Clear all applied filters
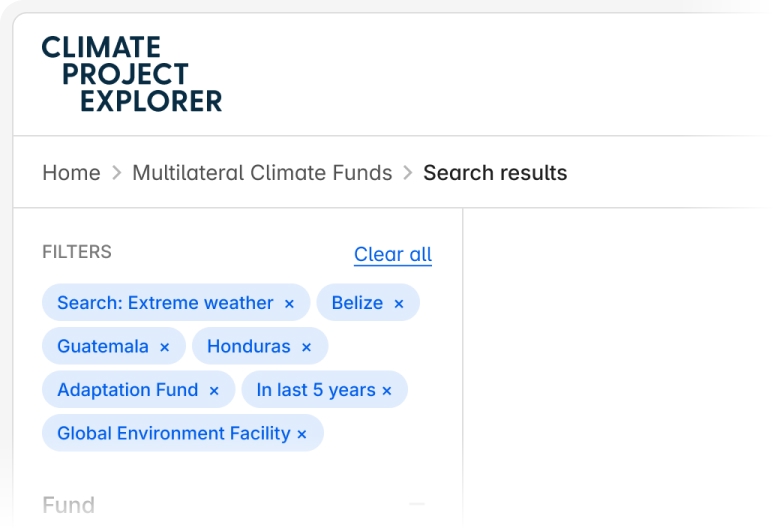Image resolution: width=774 pixels, height=531 pixels. [393, 254]
